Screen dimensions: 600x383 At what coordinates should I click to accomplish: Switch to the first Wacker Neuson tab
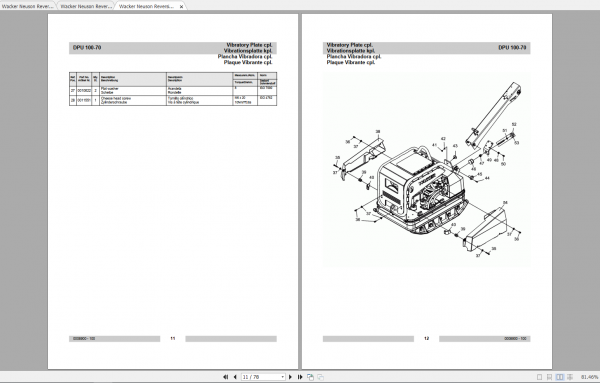coord(28,6)
